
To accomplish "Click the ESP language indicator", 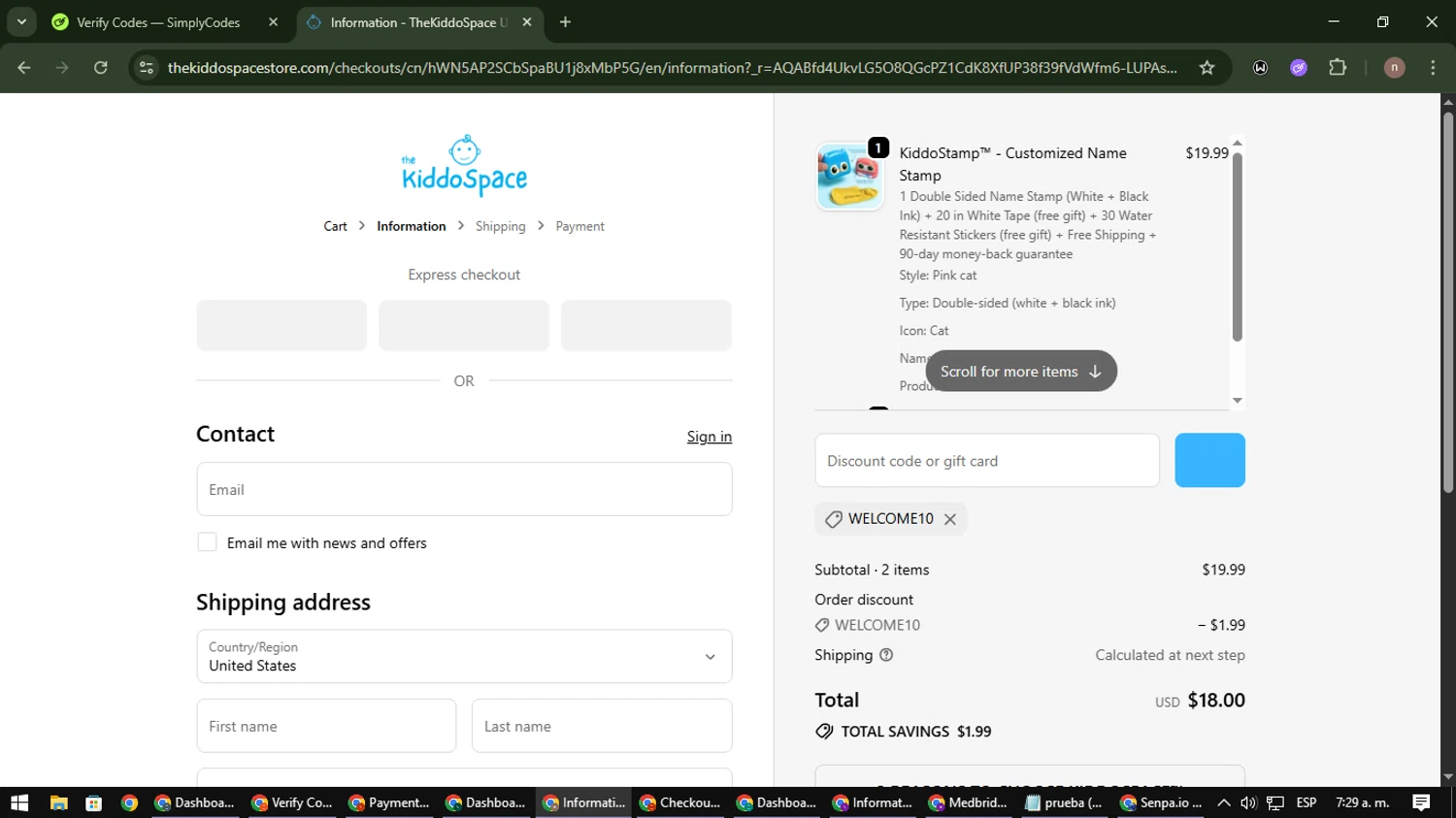I will (1307, 802).
